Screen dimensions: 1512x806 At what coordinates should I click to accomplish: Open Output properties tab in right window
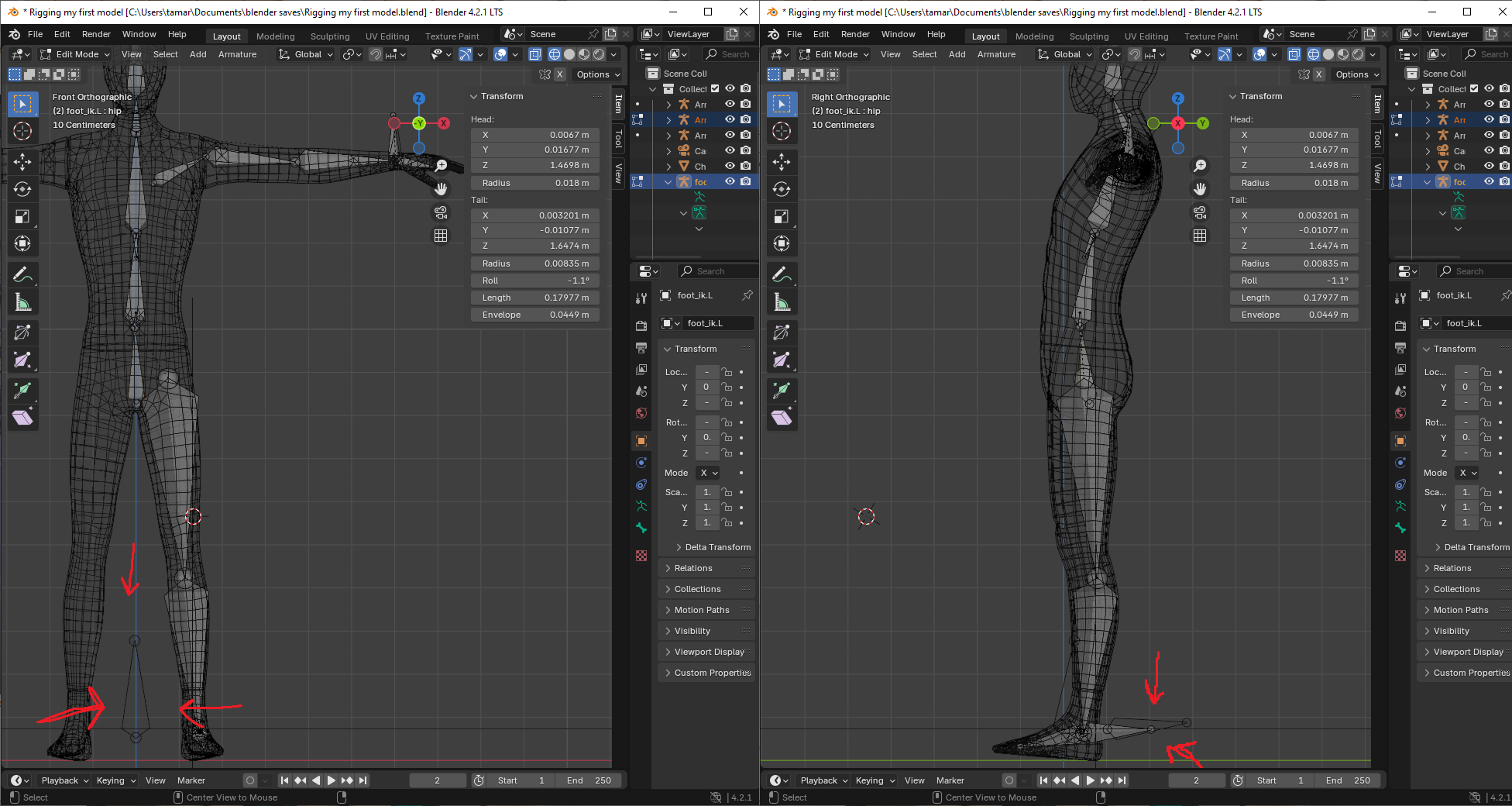coord(1400,348)
